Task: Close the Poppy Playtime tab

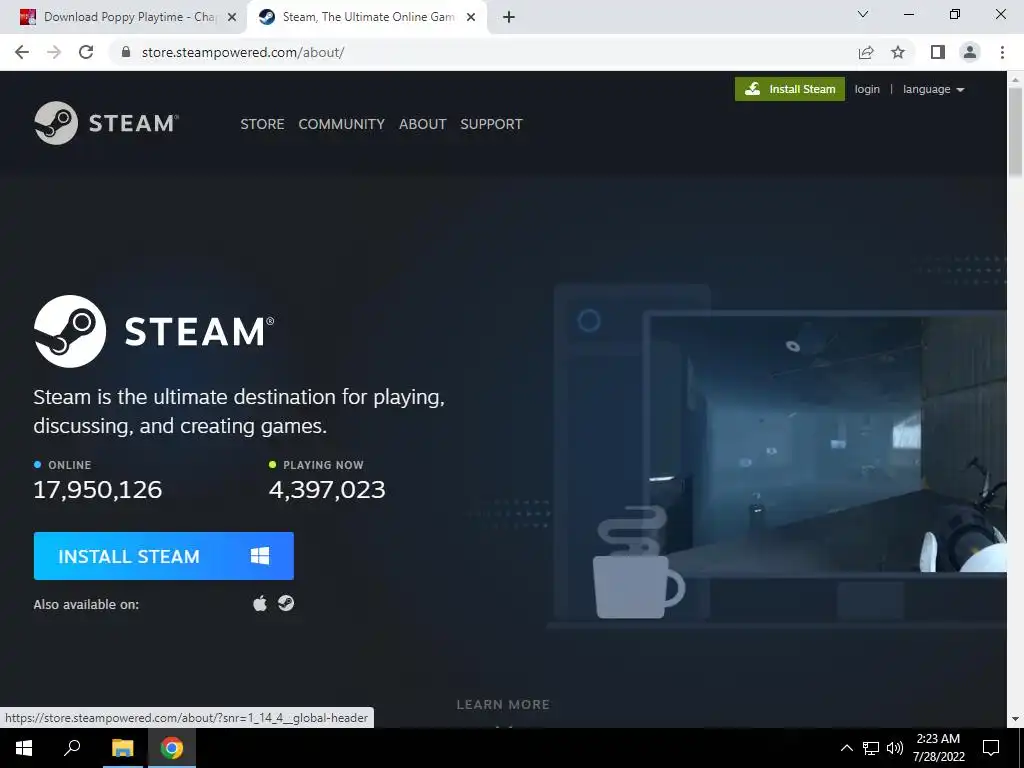Action: 232,17
